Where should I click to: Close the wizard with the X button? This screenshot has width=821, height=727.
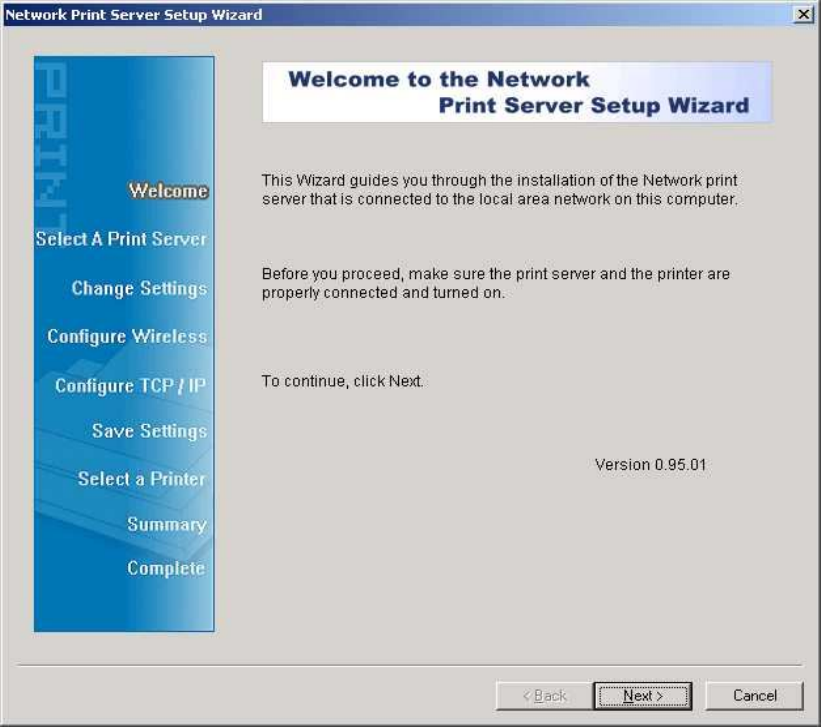click(803, 14)
